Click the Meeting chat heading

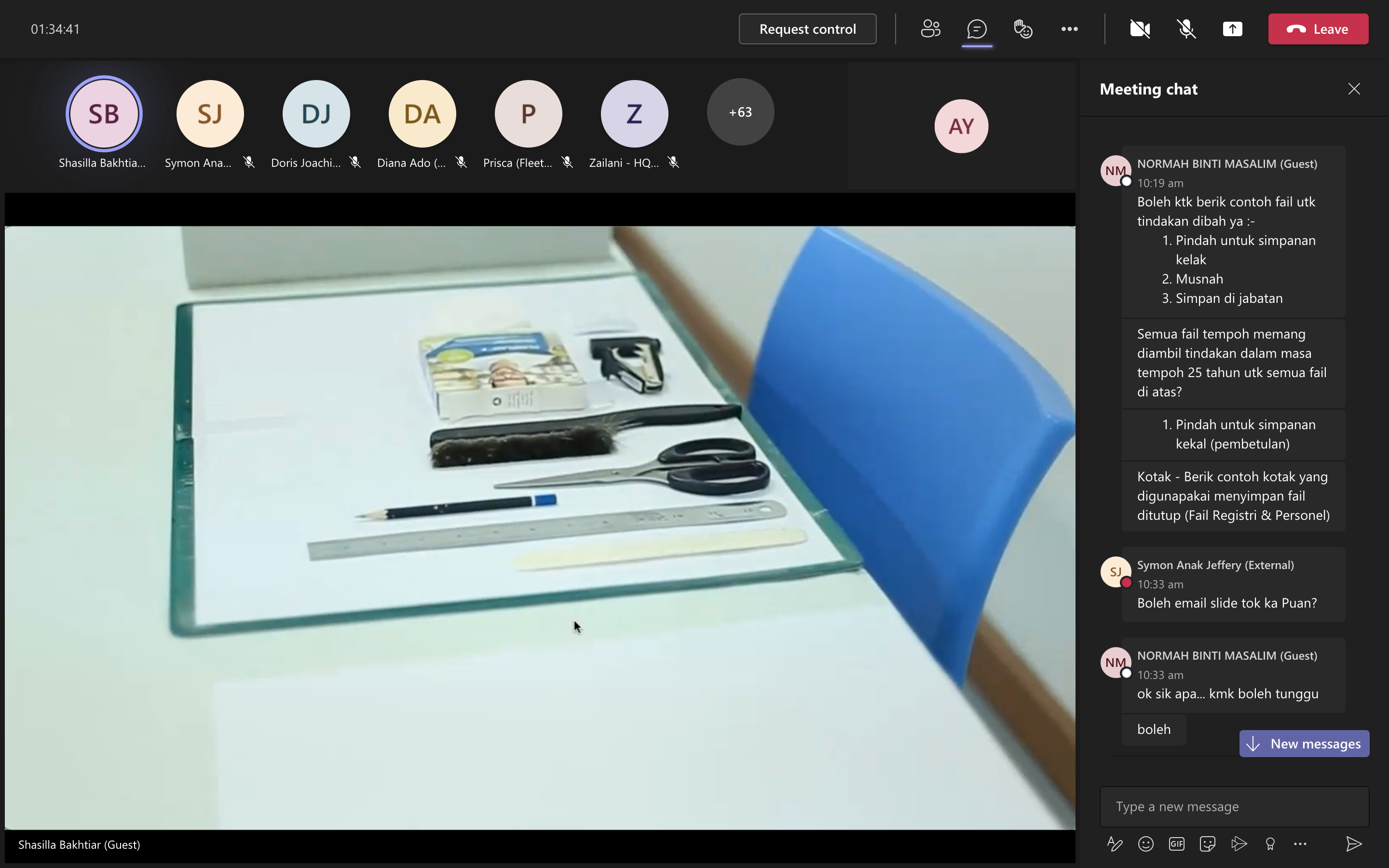pos(1148,89)
